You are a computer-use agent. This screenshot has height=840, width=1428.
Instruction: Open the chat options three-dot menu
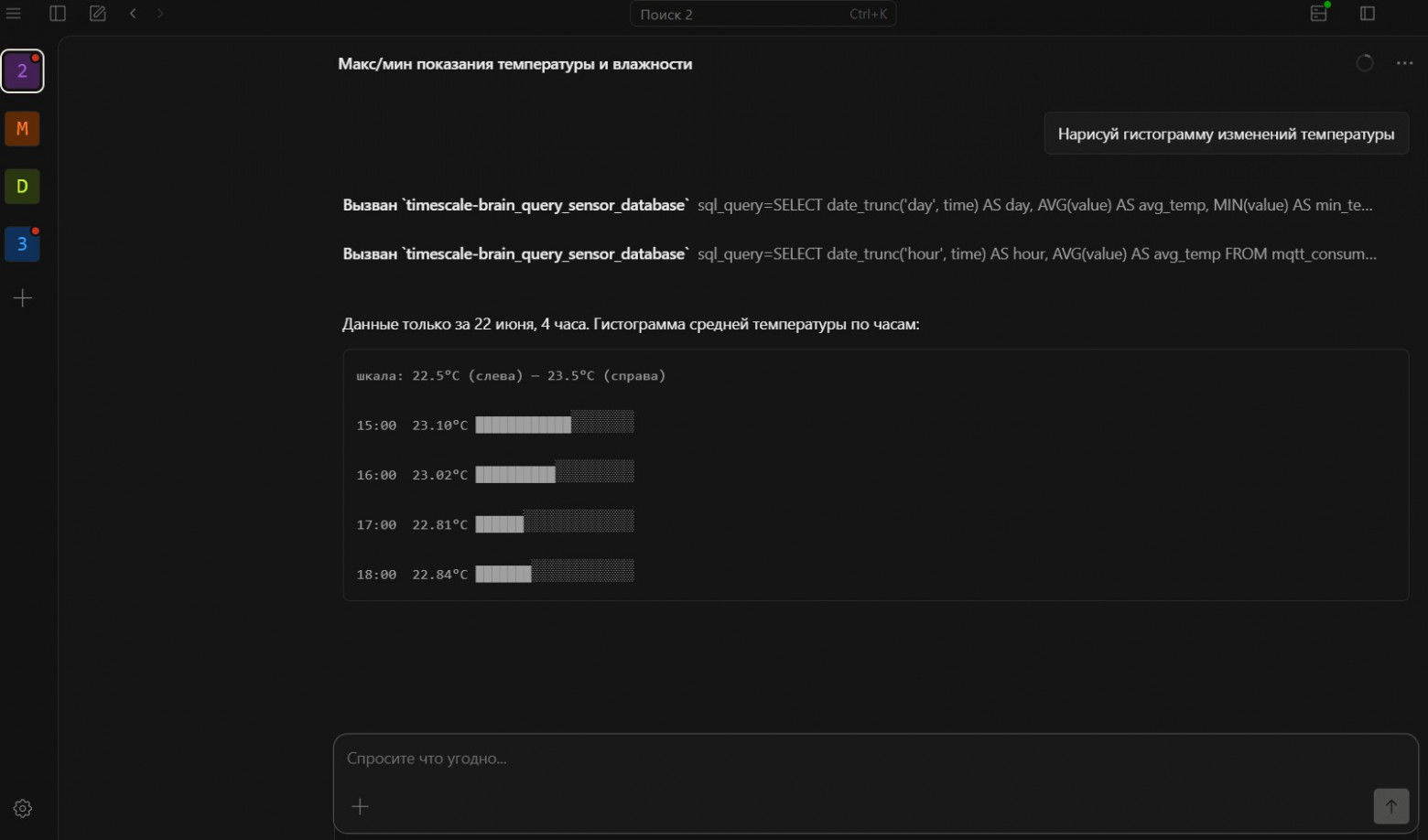[1405, 63]
